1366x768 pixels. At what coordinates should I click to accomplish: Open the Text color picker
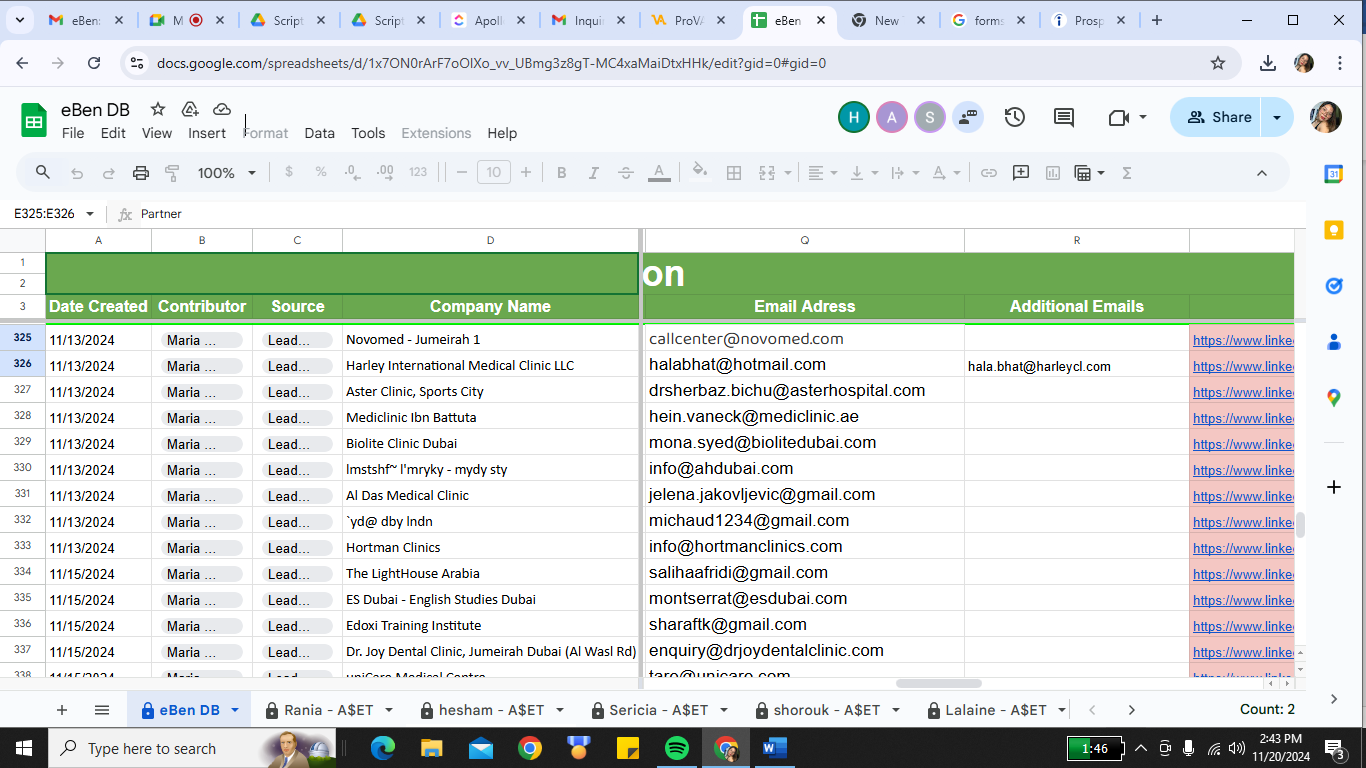point(659,173)
